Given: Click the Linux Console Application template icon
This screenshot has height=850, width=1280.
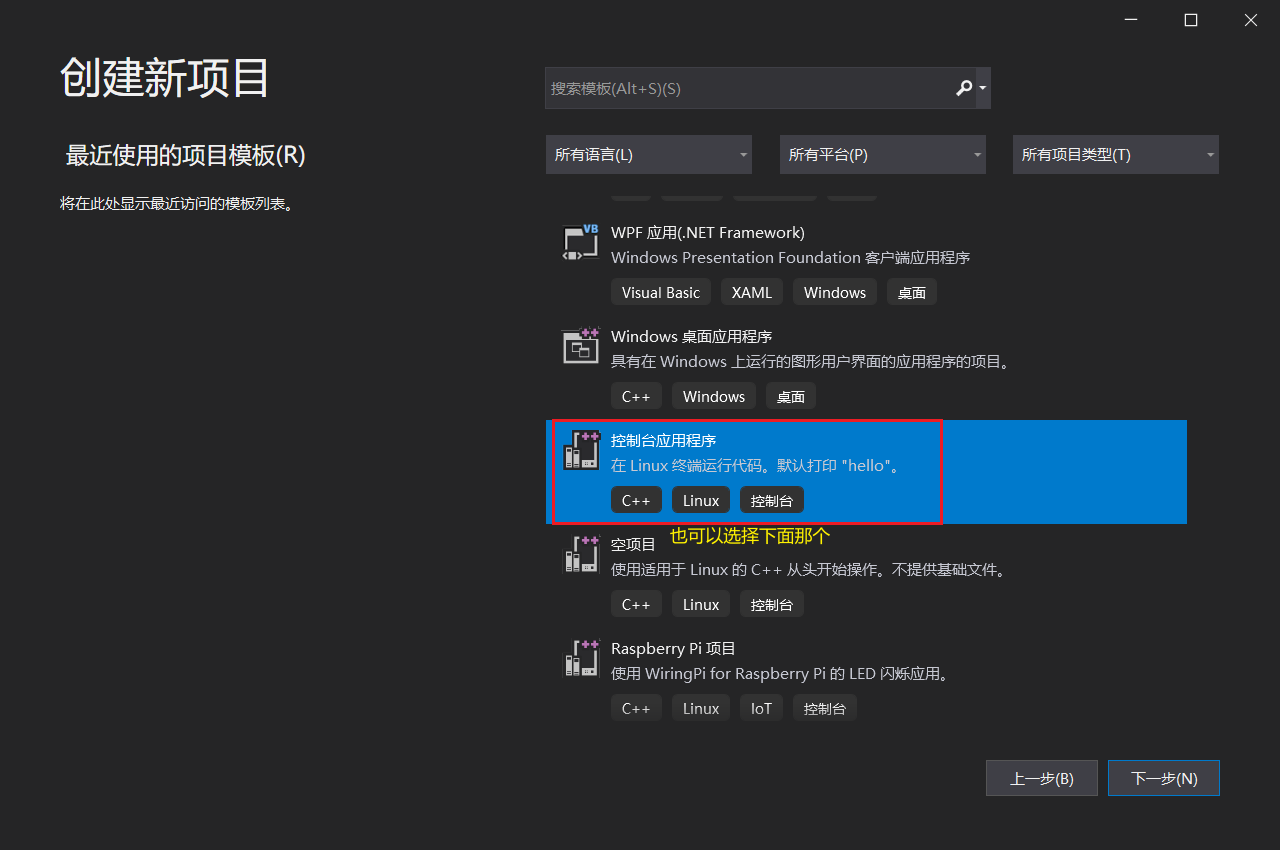Looking at the screenshot, I should pyautogui.click(x=581, y=450).
